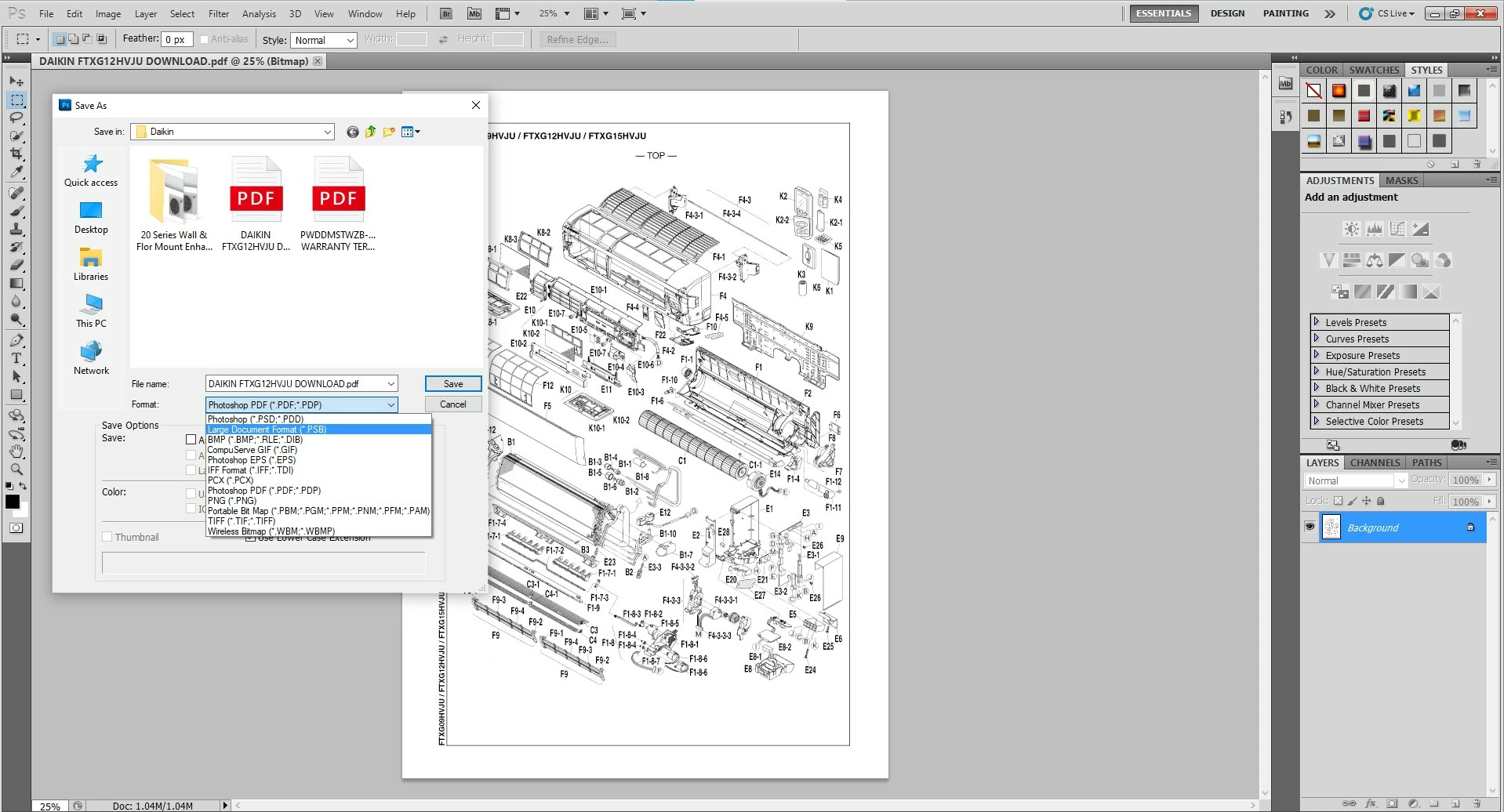1504x812 pixels.
Task: Toggle Lock All in Layers panel
Action: pyautogui.click(x=1381, y=501)
